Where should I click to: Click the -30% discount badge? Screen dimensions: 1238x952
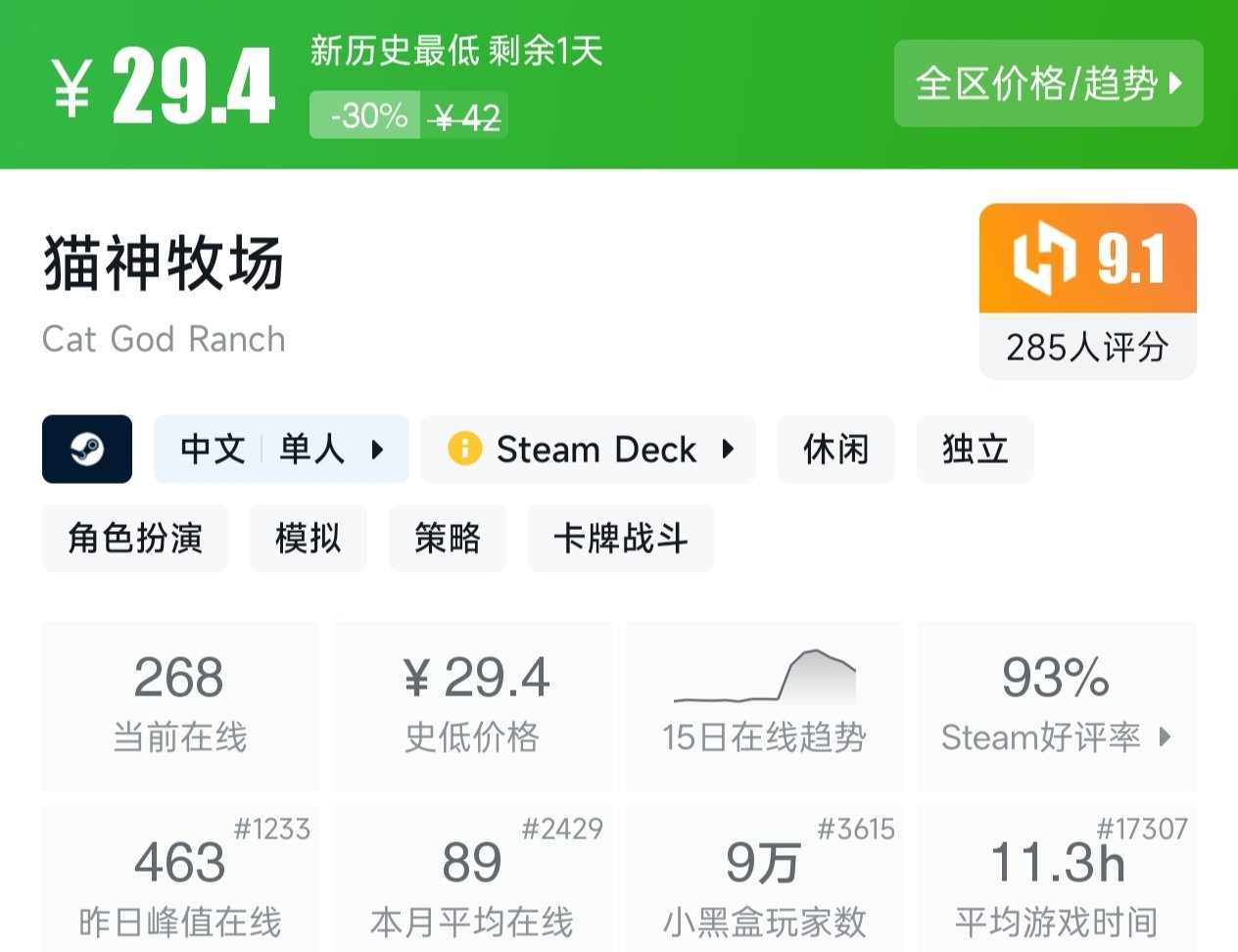click(x=367, y=117)
